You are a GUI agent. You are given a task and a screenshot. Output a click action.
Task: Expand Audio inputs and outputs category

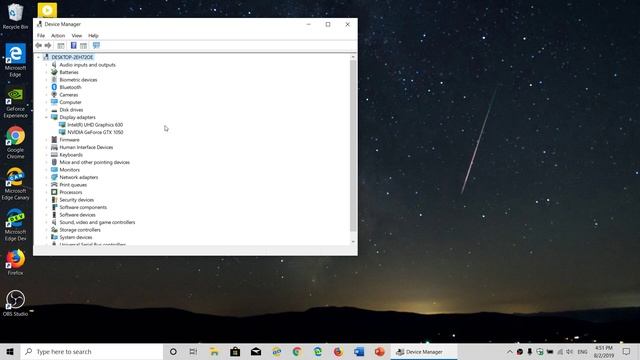pyautogui.click(x=46, y=65)
